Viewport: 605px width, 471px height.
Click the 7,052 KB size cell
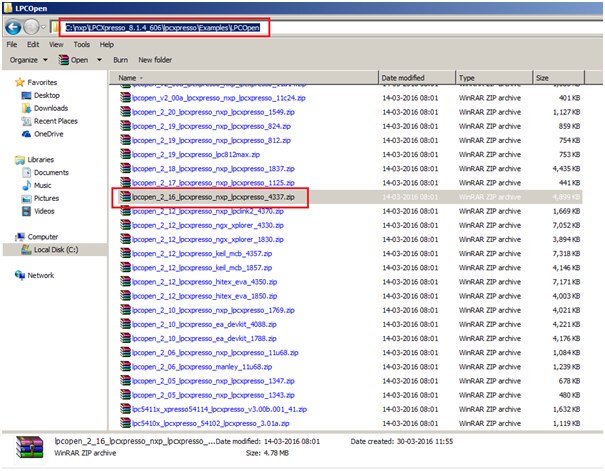pos(566,225)
